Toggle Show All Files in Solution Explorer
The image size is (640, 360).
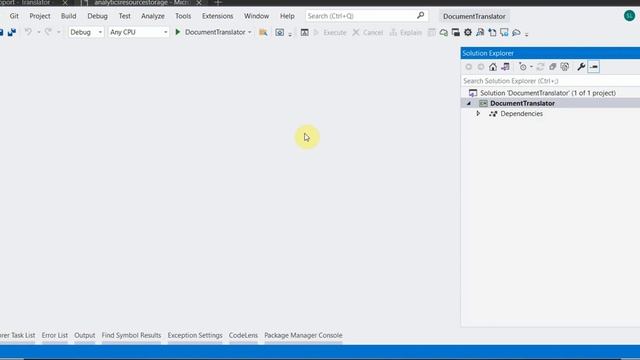[565, 67]
